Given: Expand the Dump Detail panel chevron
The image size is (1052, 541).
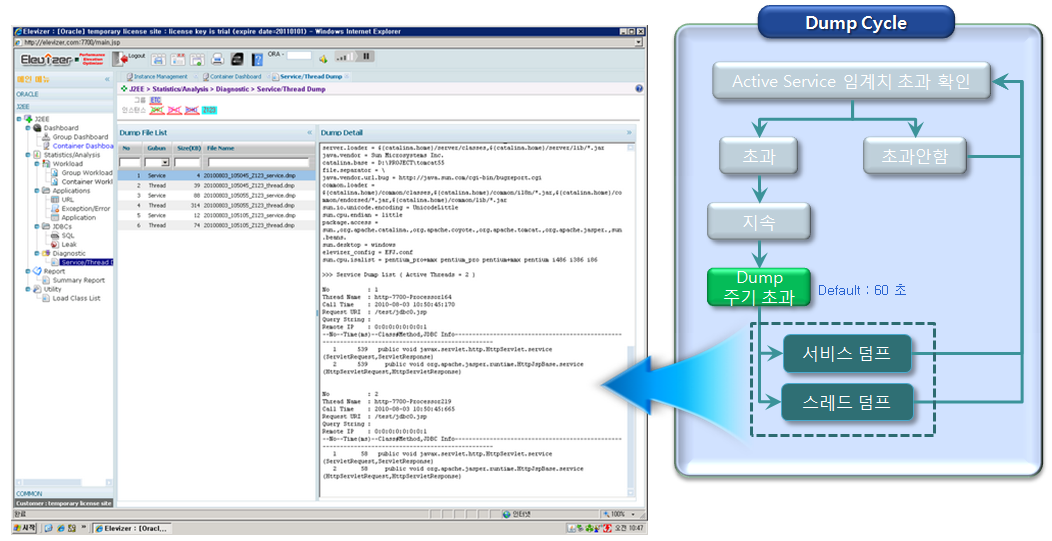Looking at the screenshot, I should (x=629, y=133).
